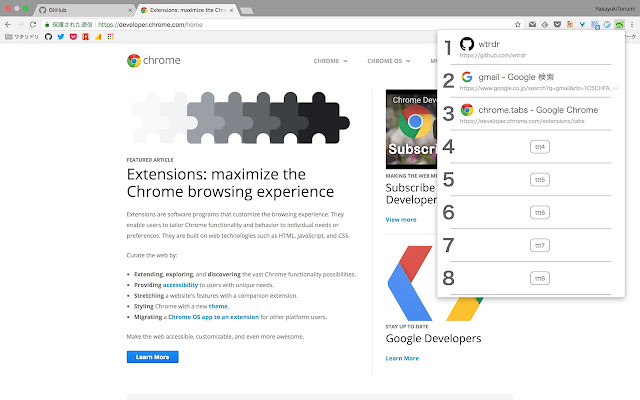Click the user name at window top right
This screenshot has width=640, height=400.
pyautogui.click(x=614, y=9)
